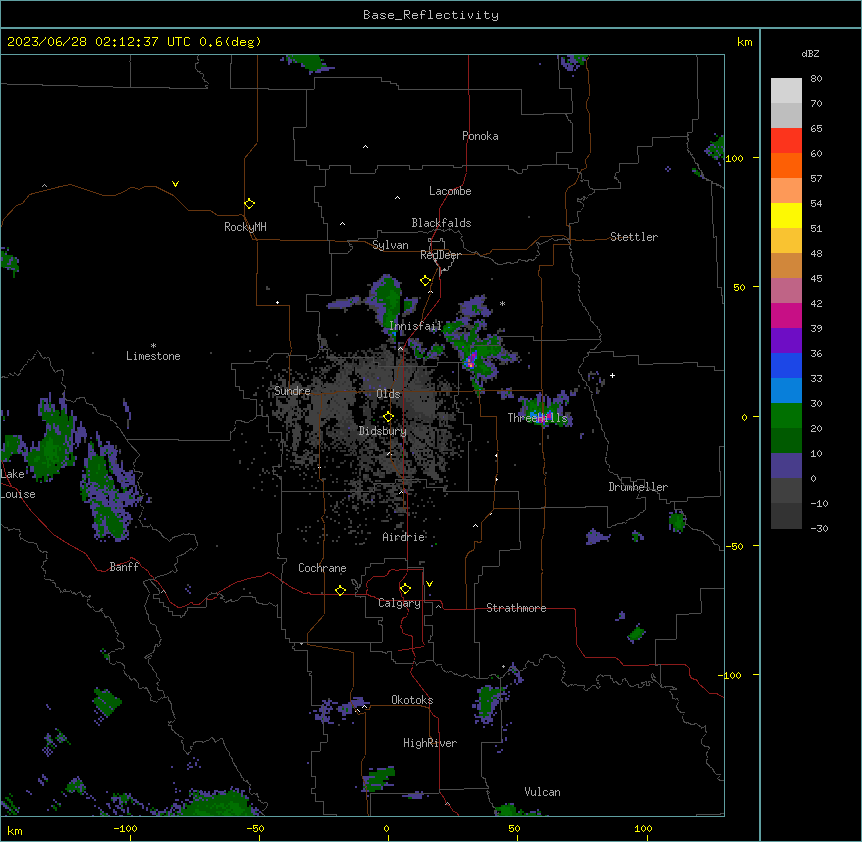This screenshot has width=862, height=842.
Task: Click the 100 label on the bottom axis
Action: (x=643, y=828)
